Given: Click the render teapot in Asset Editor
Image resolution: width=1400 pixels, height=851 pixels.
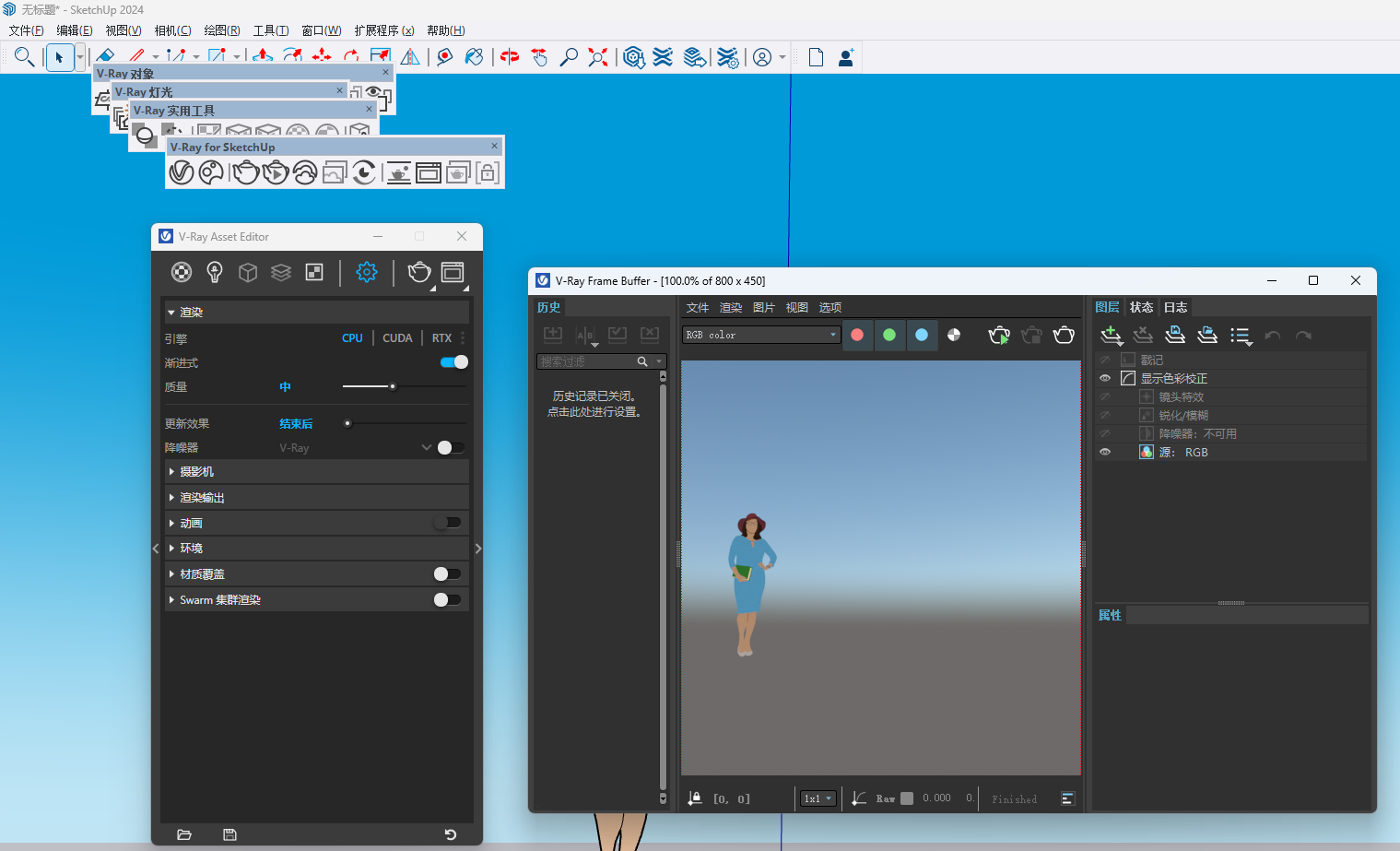Looking at the screenshot, I should tap(419, 272).
